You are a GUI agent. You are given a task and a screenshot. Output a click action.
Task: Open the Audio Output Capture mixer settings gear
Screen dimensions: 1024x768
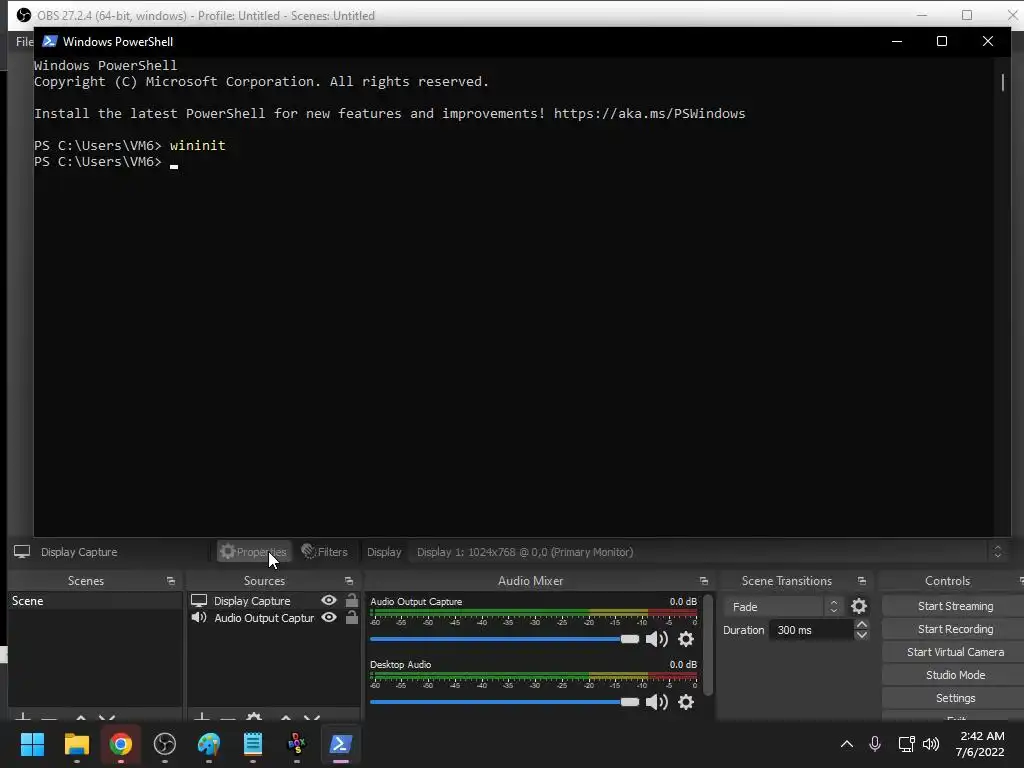[686, 639]
